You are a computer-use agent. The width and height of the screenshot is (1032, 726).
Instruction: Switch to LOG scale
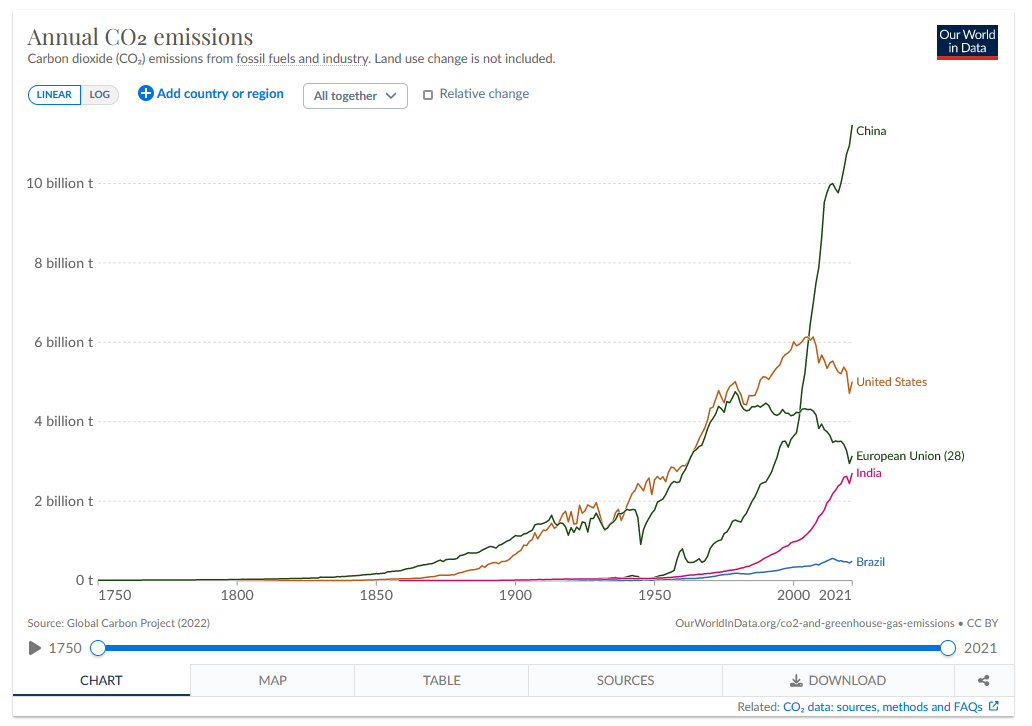click(99, 95)
